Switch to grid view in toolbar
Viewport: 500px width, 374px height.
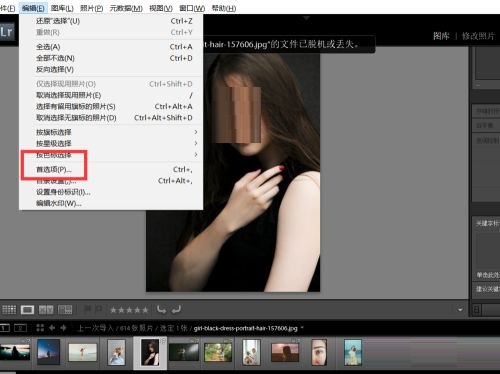tap(9, 310)
